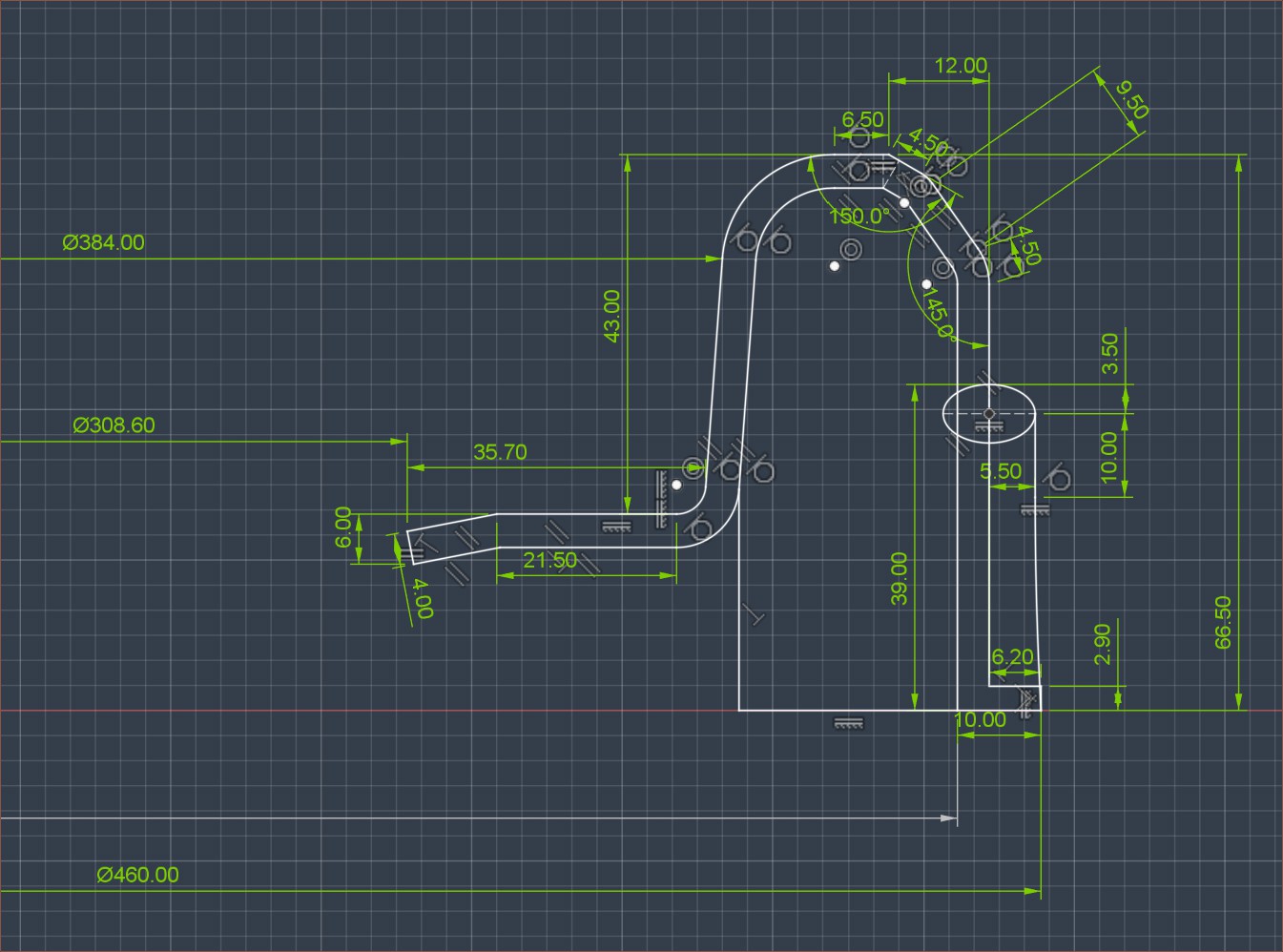Viewport: 1283px width, 952px height.
Task: Select the 150.0° angle dimension
Action: click(x=859, y=217)
